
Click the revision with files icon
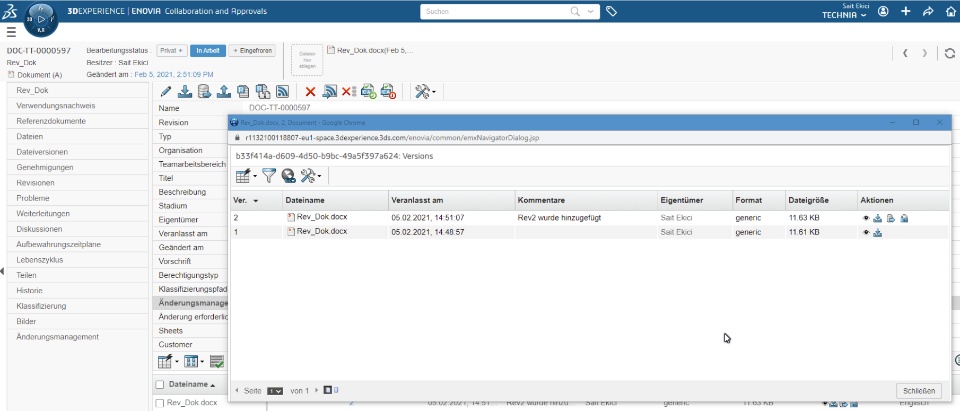coord(263,92)
